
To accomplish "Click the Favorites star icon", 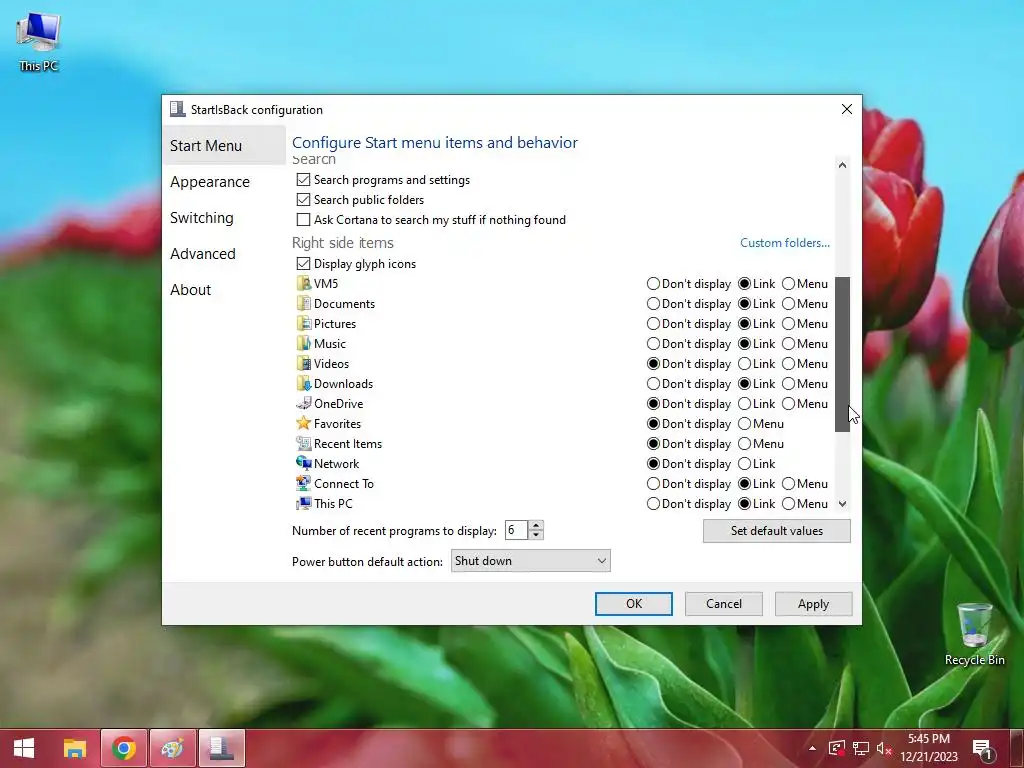I will (x=303, y=423).
